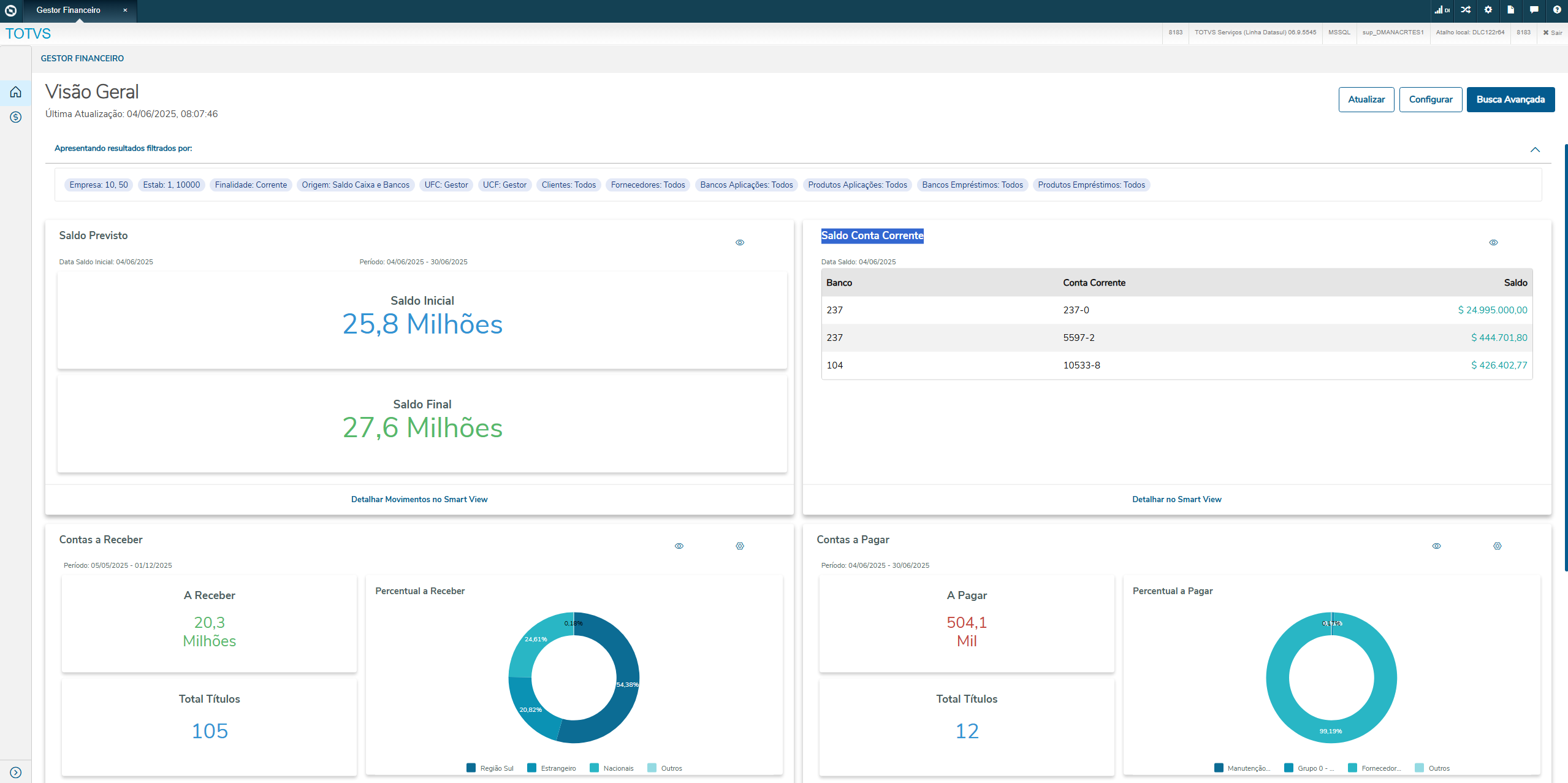Open the gear settings of Contas a Receber
This screenshot has width=1568, height=783.
[x=740, y=546]
